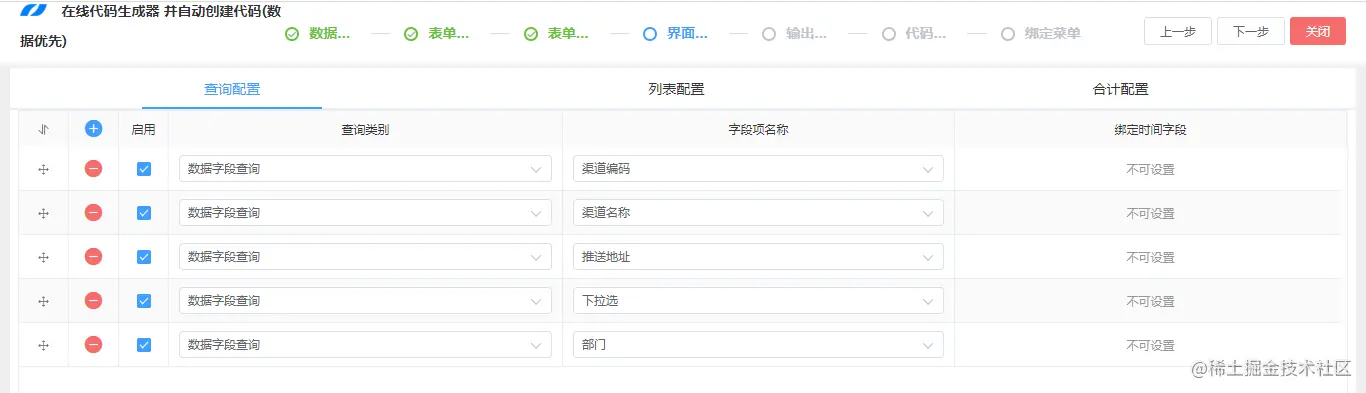1366x393 pixels.
Task: Click the 绑定菜单 step circle icon
Action: click(1008, 34)
